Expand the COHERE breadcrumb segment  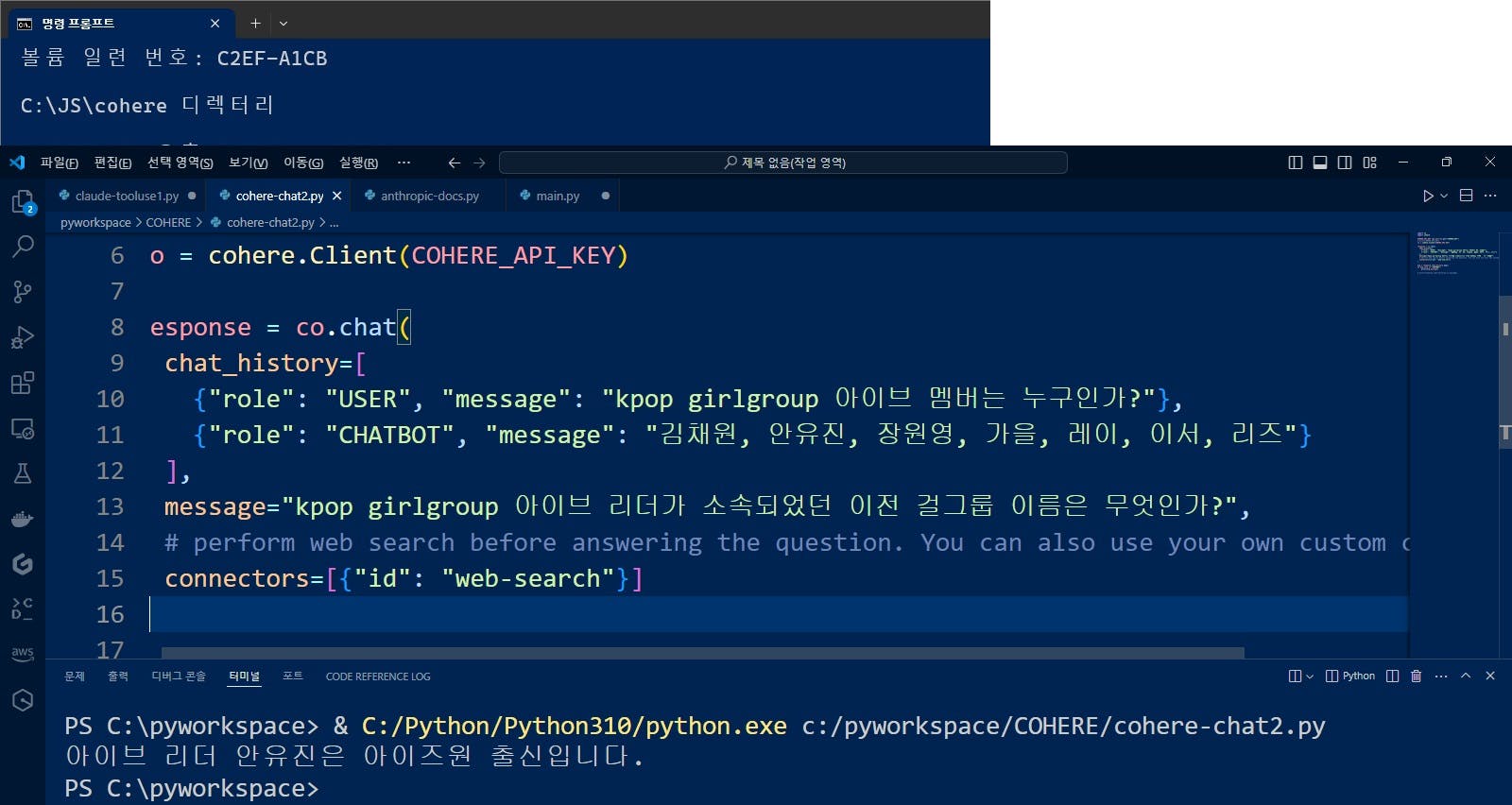point(168,222)
